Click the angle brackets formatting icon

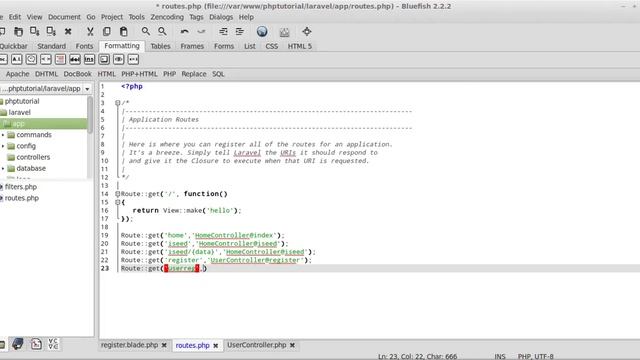(46, 60)
